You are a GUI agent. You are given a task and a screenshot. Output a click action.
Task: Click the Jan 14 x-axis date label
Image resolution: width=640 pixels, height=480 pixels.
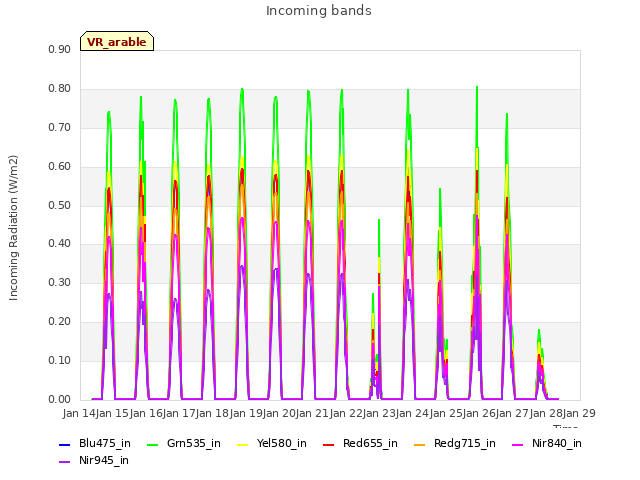point(79,413)
